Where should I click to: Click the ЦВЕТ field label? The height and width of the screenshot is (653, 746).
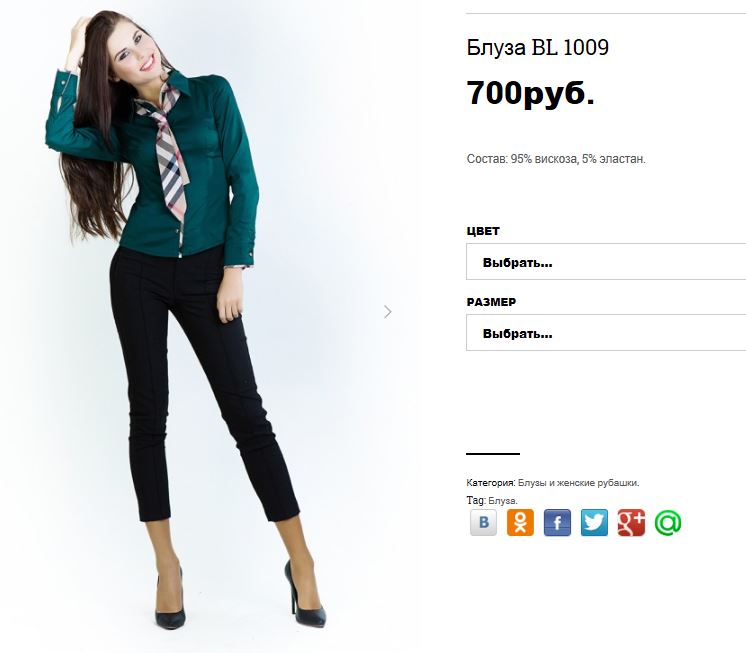point(483,231)
